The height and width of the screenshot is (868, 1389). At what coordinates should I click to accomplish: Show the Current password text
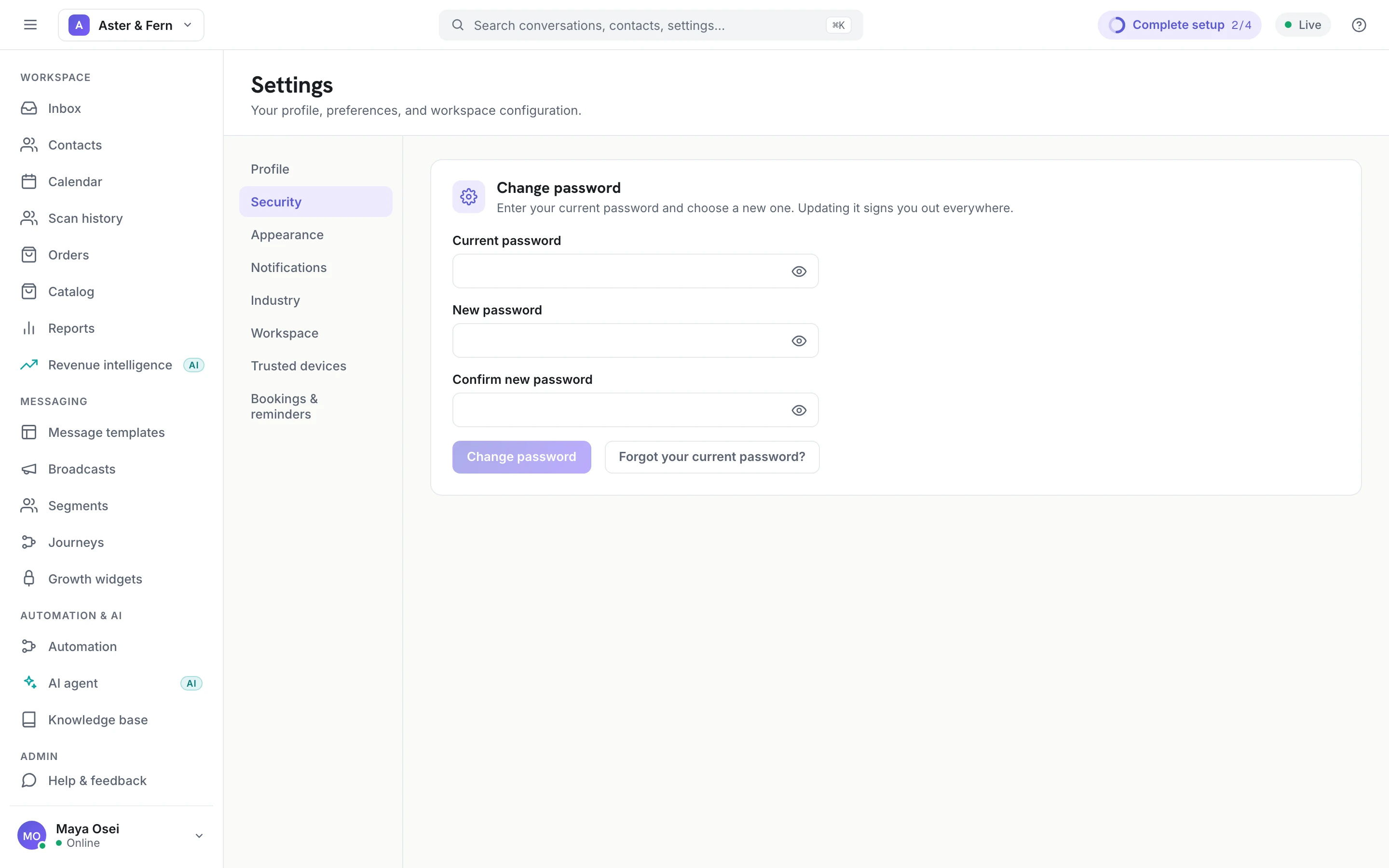[x=799, y=271]
